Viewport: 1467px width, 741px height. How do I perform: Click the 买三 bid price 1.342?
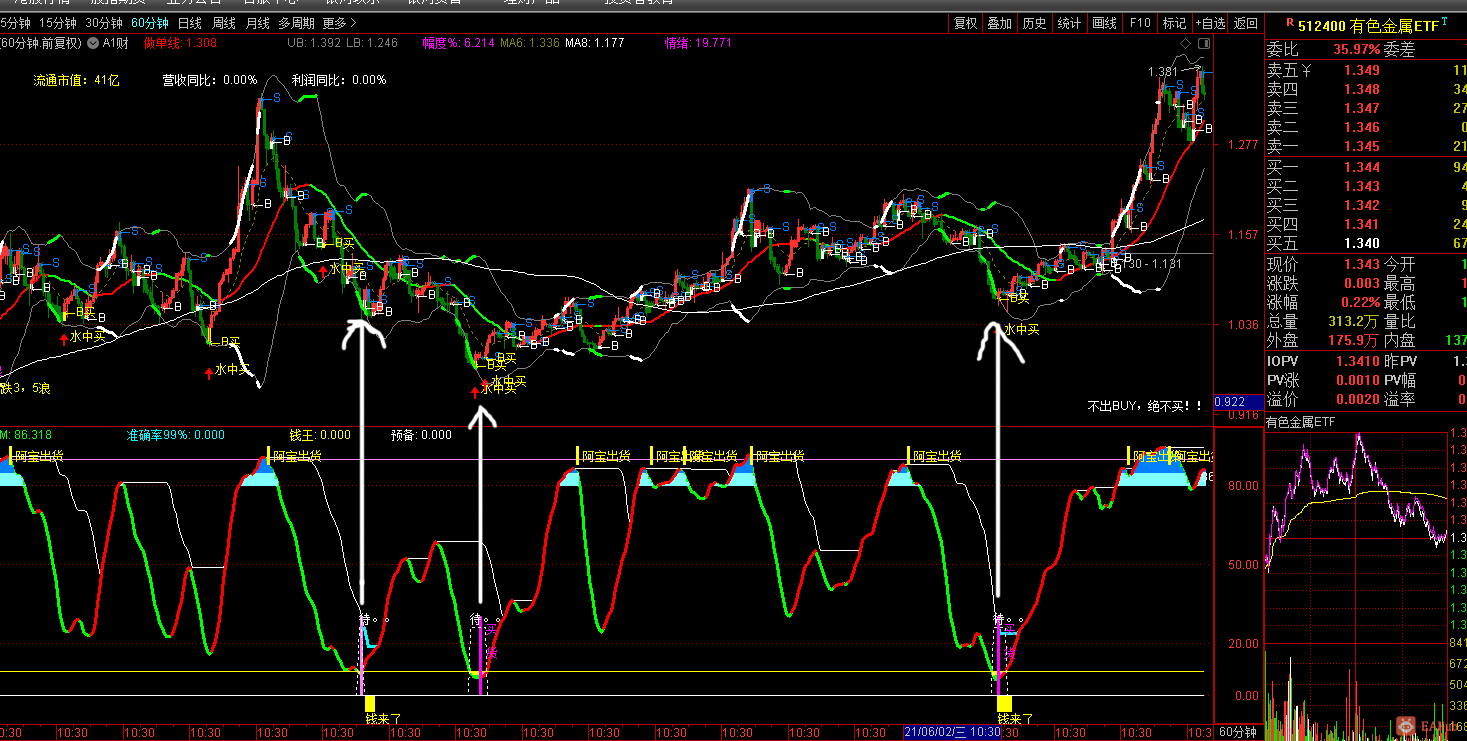pos(1362,205)
